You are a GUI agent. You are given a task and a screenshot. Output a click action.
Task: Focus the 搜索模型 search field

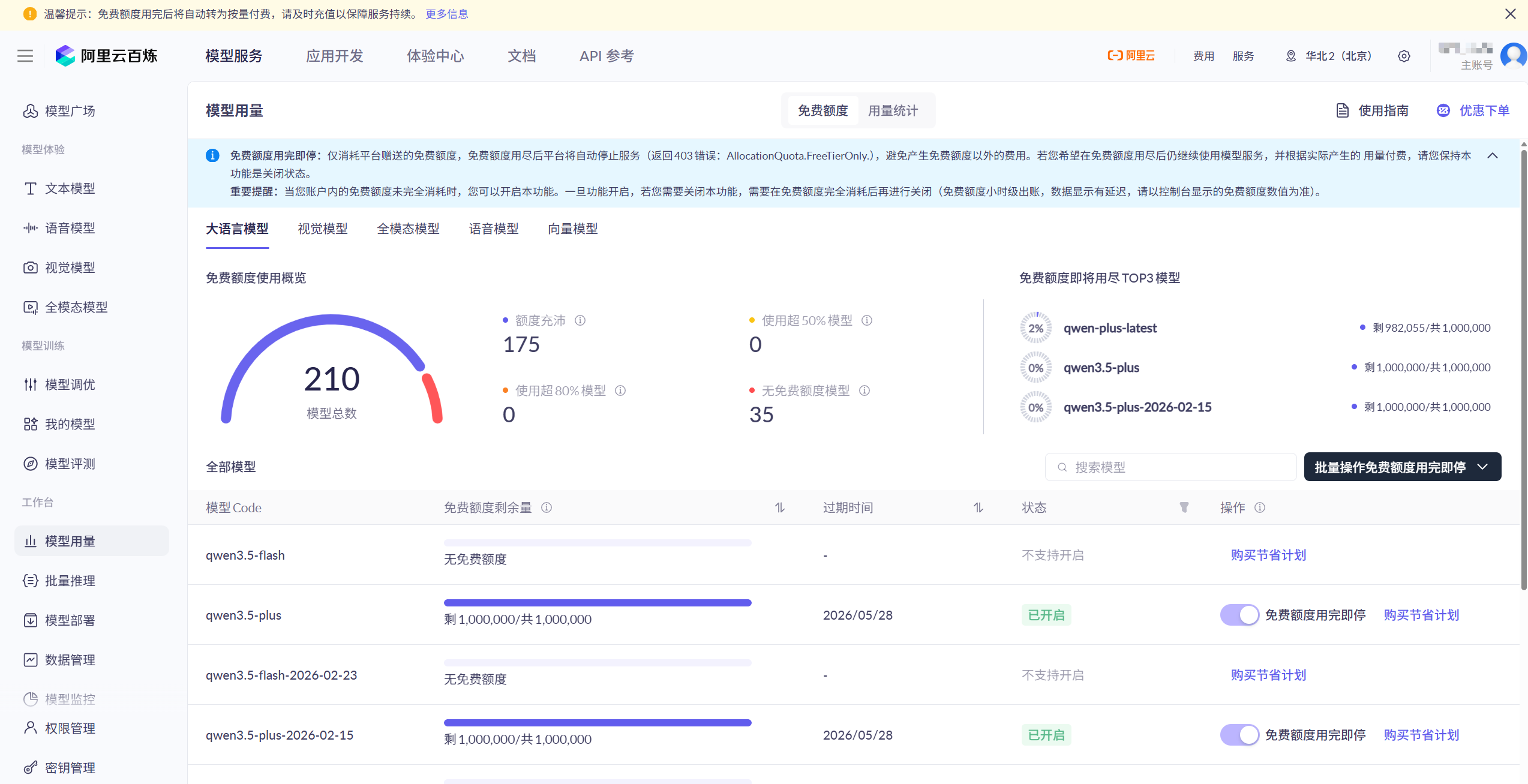click(1170, 467)
